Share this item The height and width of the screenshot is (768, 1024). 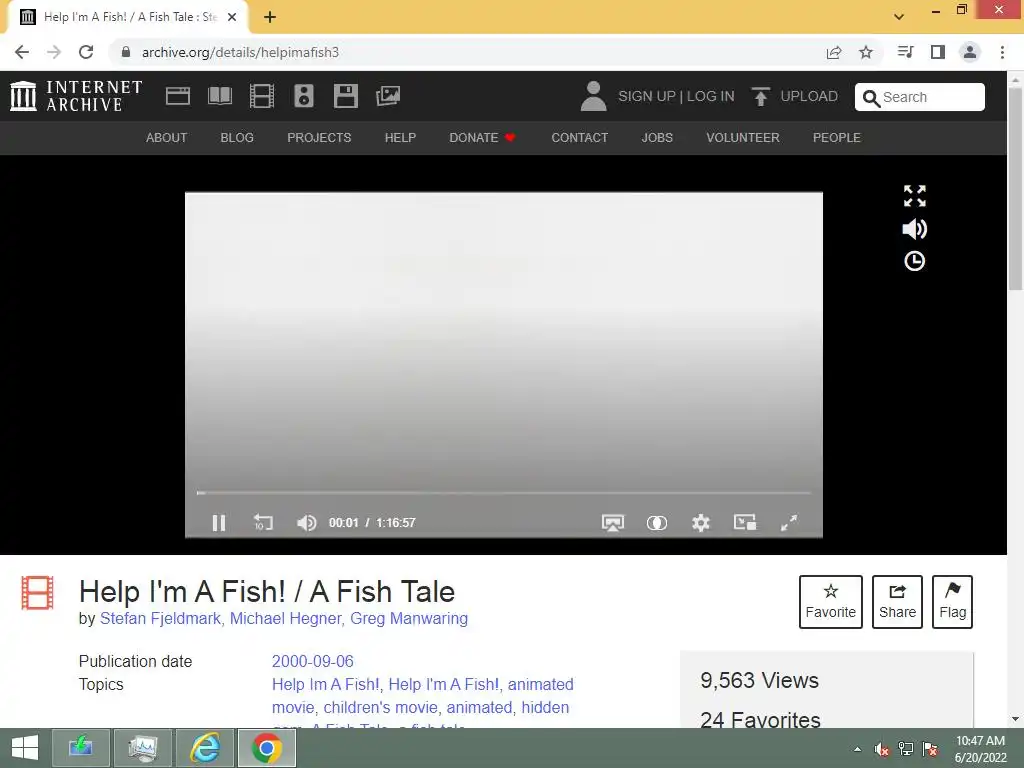(x=897, y=602)
